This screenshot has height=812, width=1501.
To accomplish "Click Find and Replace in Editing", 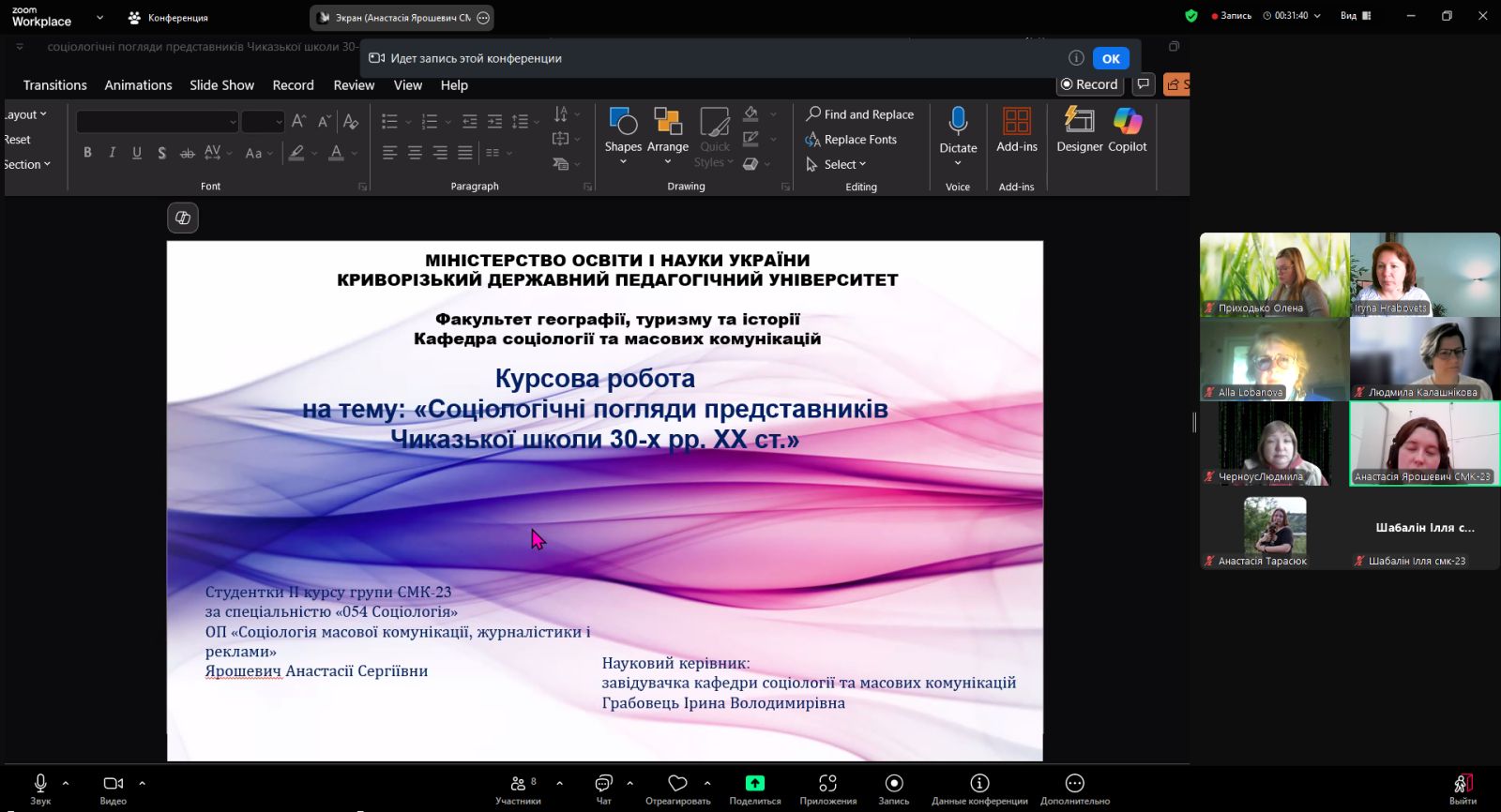I will point(859,114).
